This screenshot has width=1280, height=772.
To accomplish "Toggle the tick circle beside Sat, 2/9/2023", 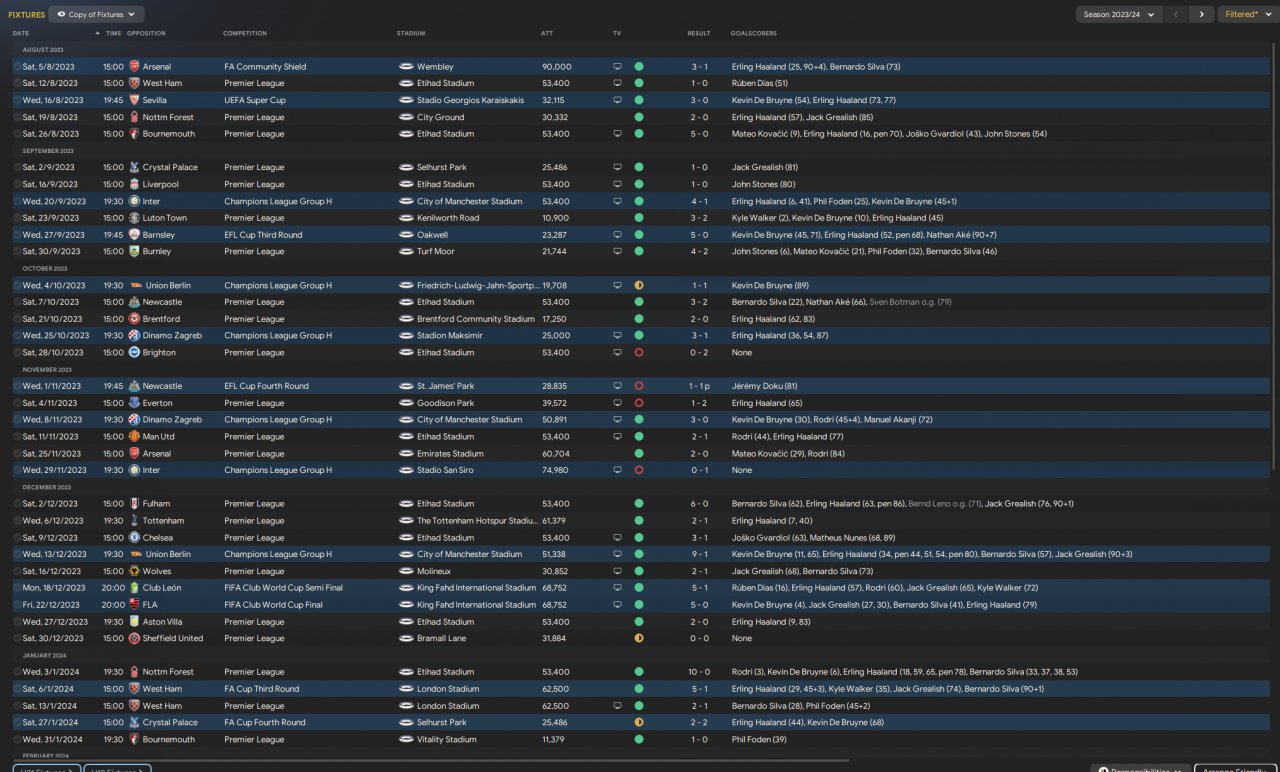I will point(17,167).
